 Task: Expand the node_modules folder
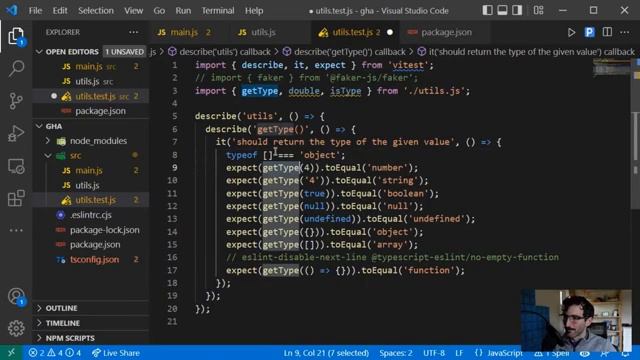click(x=48, y=141)
